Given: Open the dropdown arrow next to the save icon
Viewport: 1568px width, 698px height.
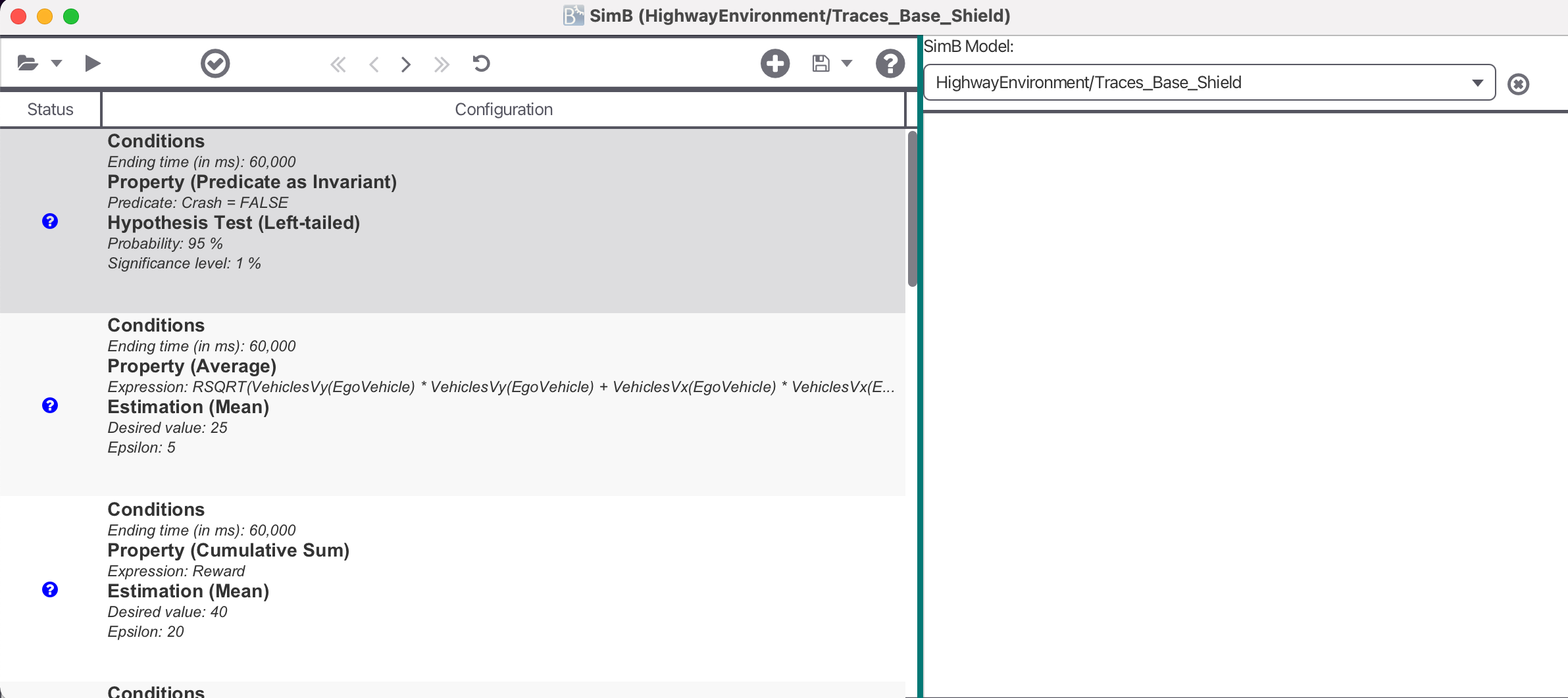Looking at the screenshot, I should pos(847,63).
